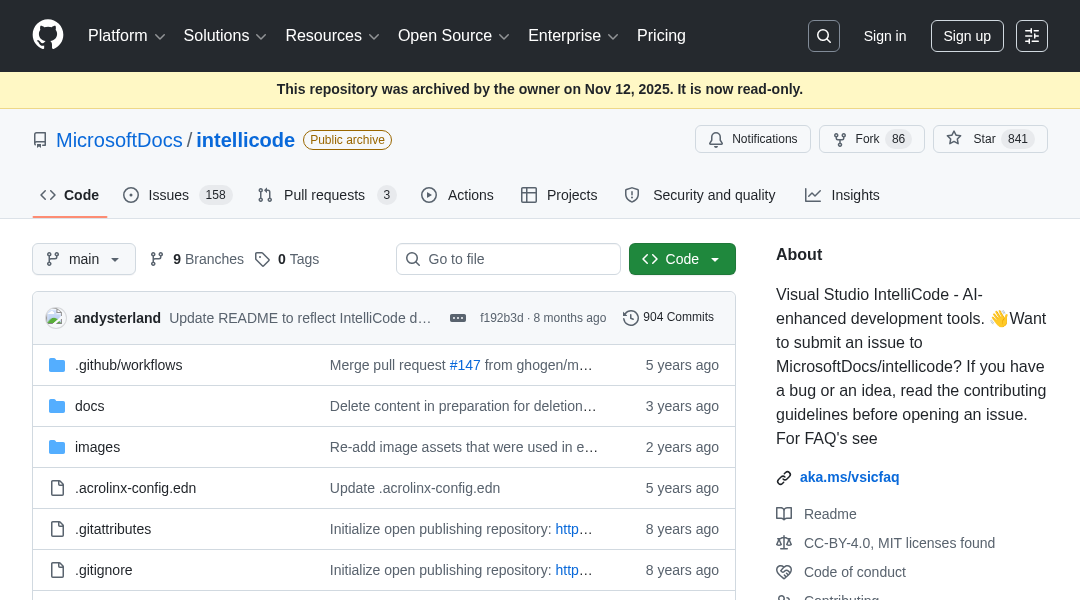The image size is (1080, 600).
Task: Open the Actions tab
Action: click(x=457, y=195)
